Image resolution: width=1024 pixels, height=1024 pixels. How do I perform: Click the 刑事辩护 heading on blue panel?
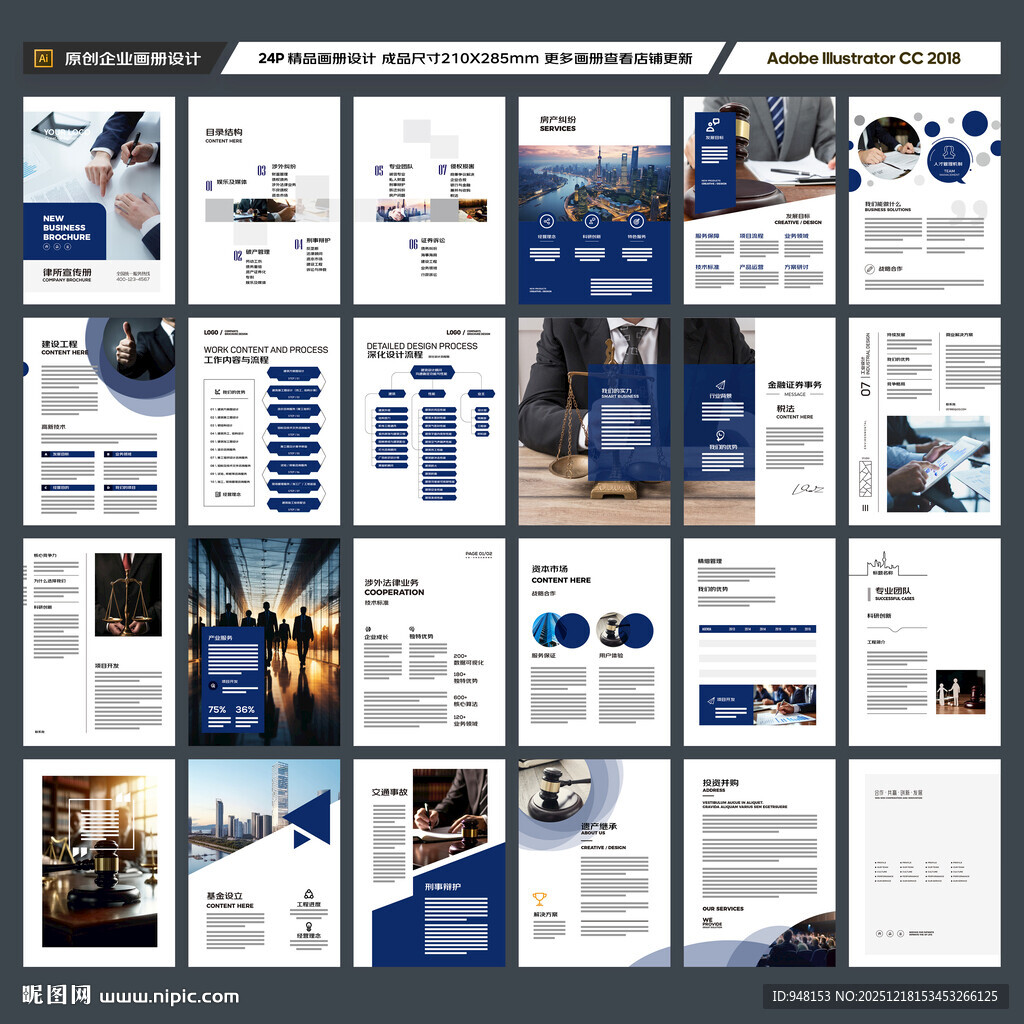point(442,886)
